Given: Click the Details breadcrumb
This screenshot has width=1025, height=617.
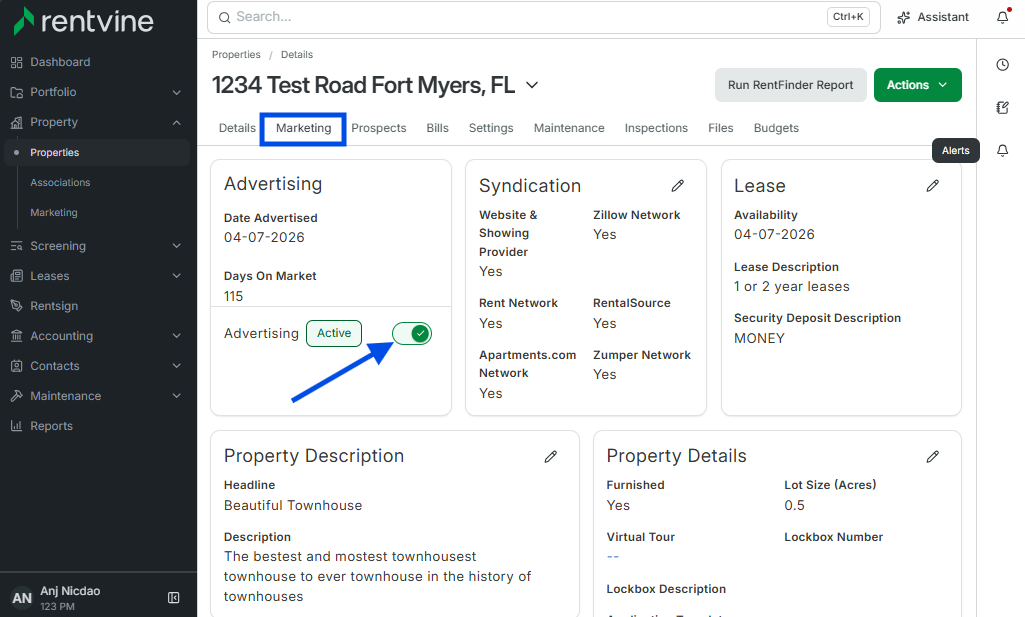Looking at the screenshot, I should point(297,55).
